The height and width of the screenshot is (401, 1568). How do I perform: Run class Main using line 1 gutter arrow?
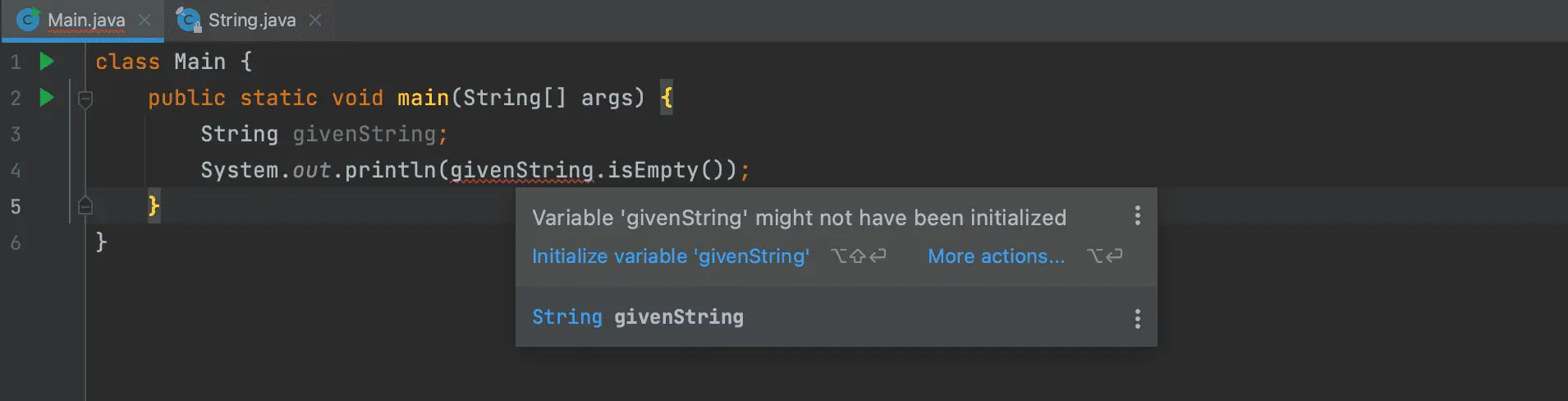(x=47, y=62)
